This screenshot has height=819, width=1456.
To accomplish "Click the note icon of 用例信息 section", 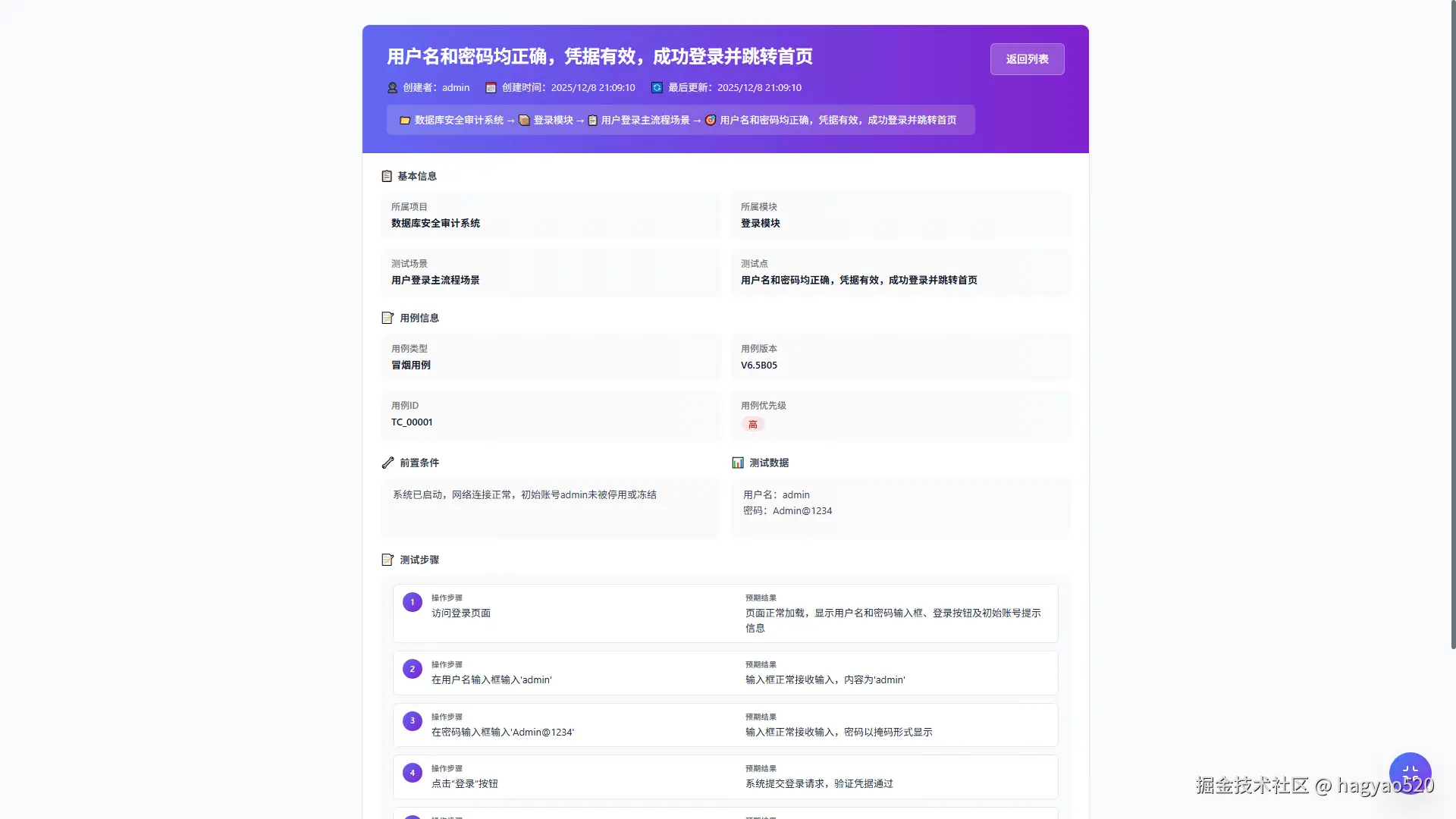I will (386, 318).
